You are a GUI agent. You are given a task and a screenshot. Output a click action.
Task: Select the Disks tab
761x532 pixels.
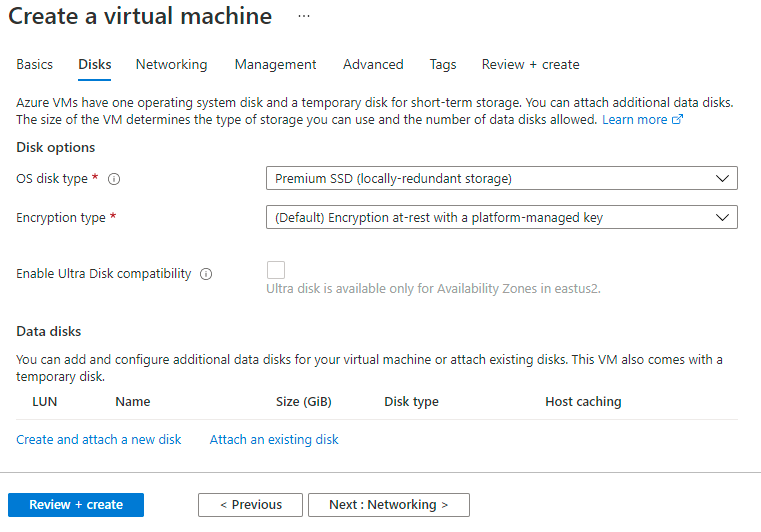click(x=95, y=64)
